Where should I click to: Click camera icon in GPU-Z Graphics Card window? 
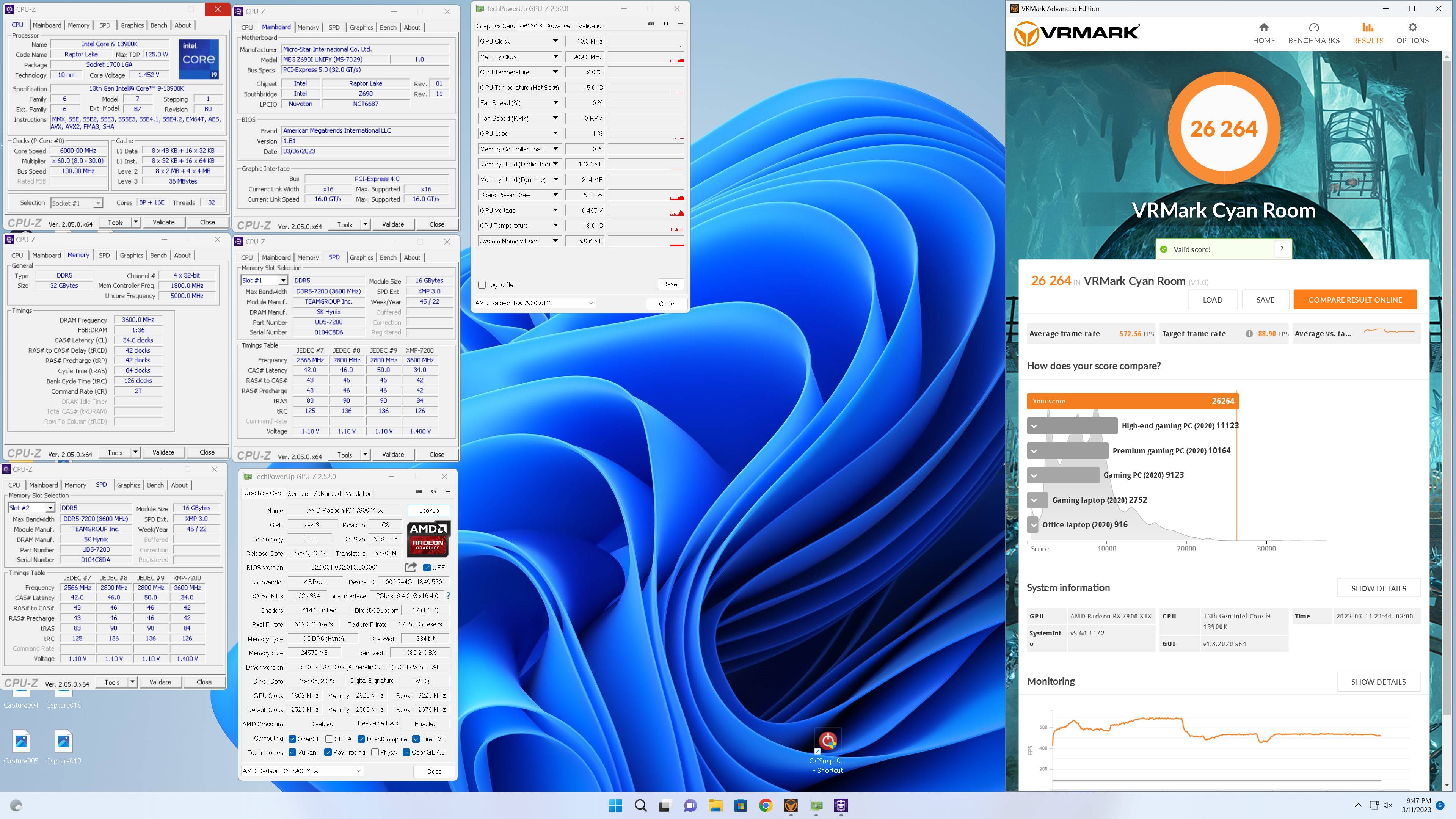pyautogui.click(x=419, y=491)
